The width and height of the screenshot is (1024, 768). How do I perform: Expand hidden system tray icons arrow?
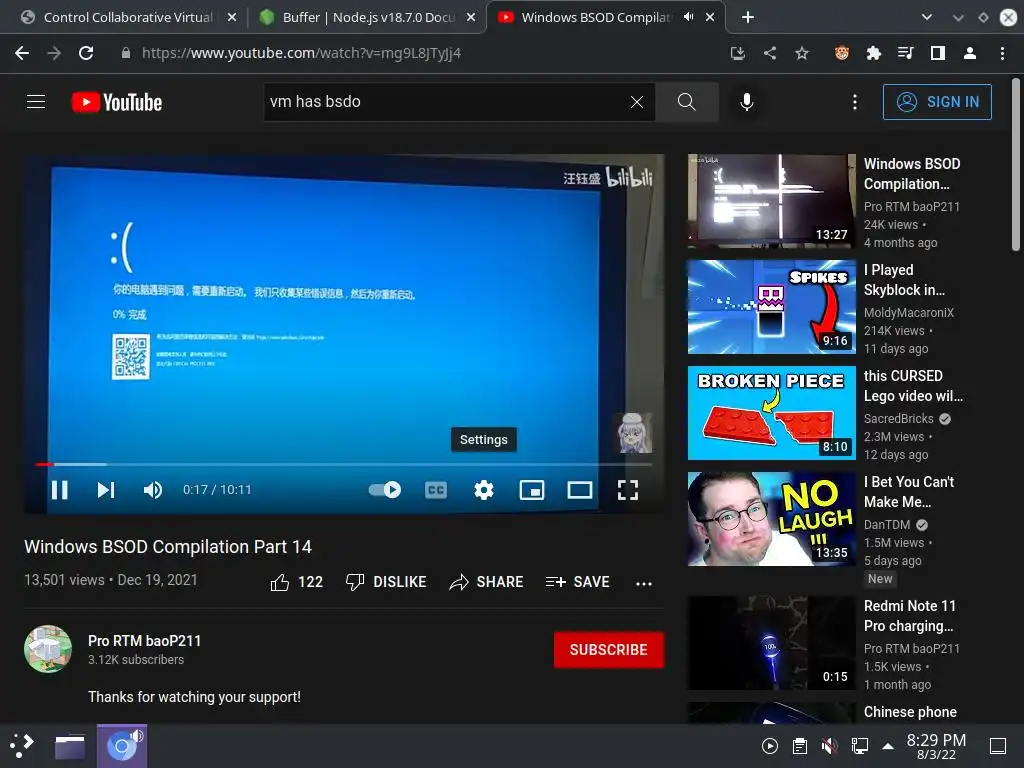(x=888, y=746)
